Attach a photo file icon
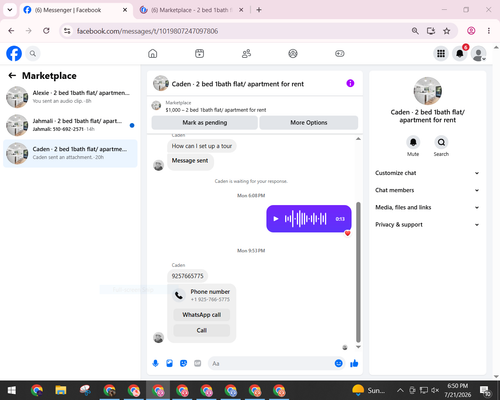 coord(169,363)
